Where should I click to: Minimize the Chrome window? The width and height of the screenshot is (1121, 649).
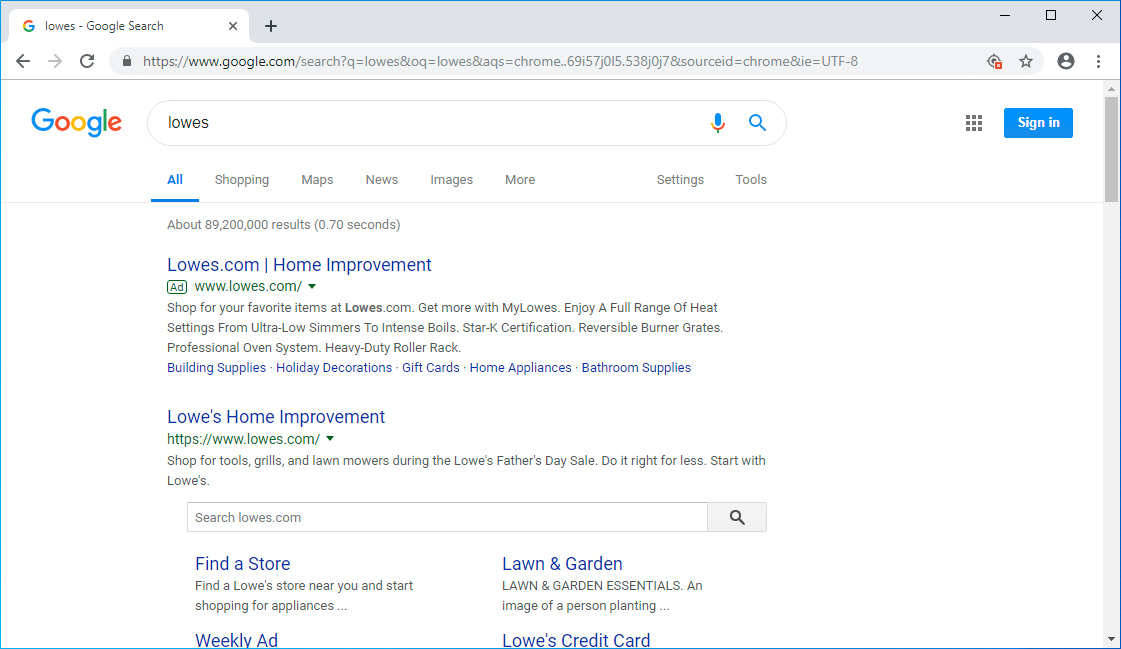[x=1005, y=15]
